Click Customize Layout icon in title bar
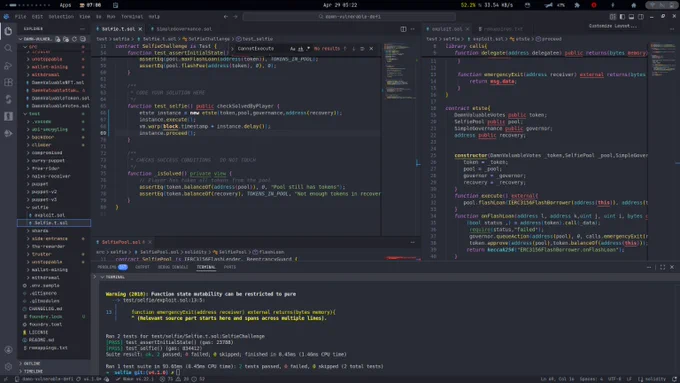The image size is (680, 383). (612, 16)
